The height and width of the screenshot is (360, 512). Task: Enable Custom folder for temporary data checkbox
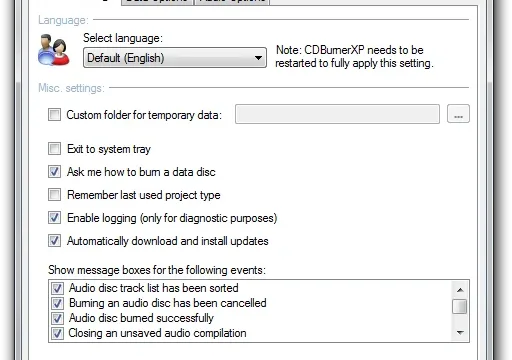coord(54,115)
